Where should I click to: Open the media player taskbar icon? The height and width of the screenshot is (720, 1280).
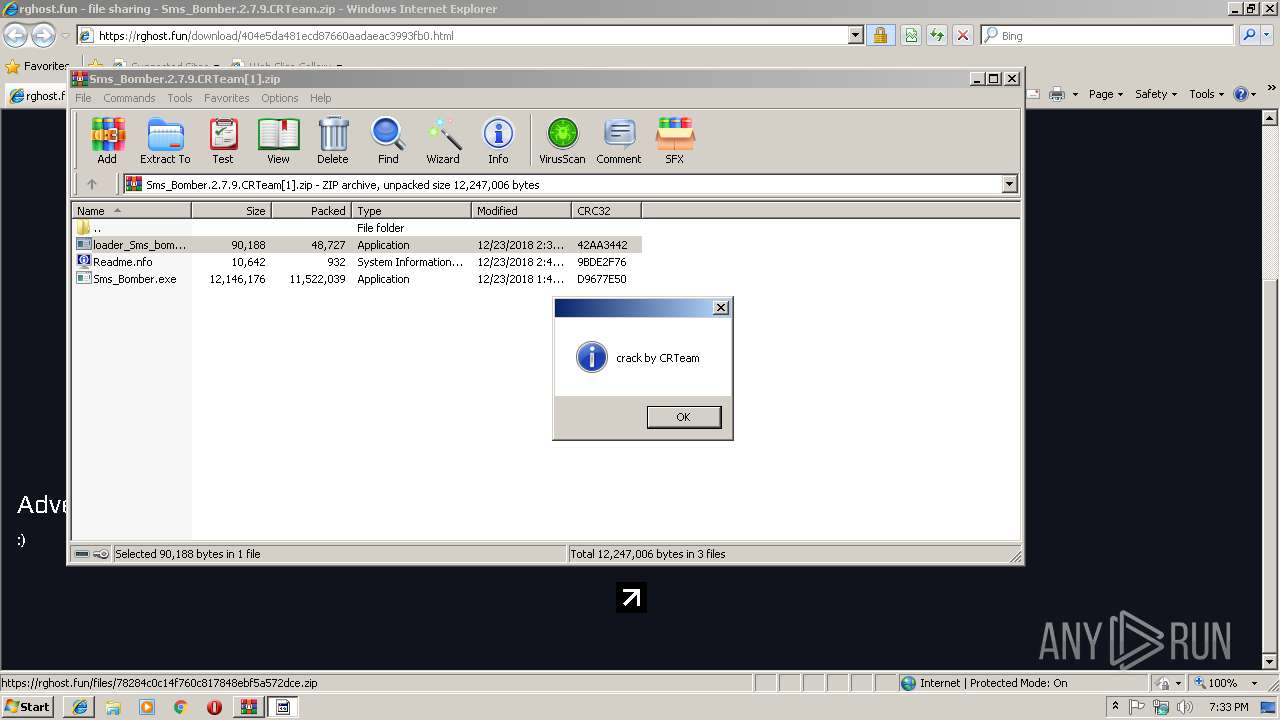click(x=147, y=707)
